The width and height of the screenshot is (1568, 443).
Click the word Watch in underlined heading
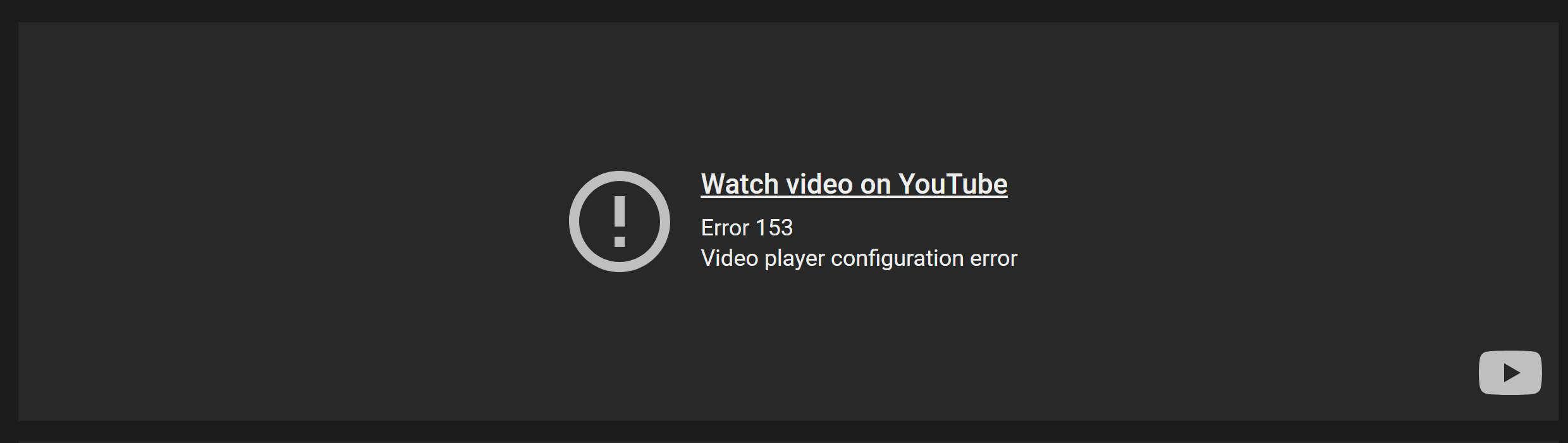pos(740,184)
